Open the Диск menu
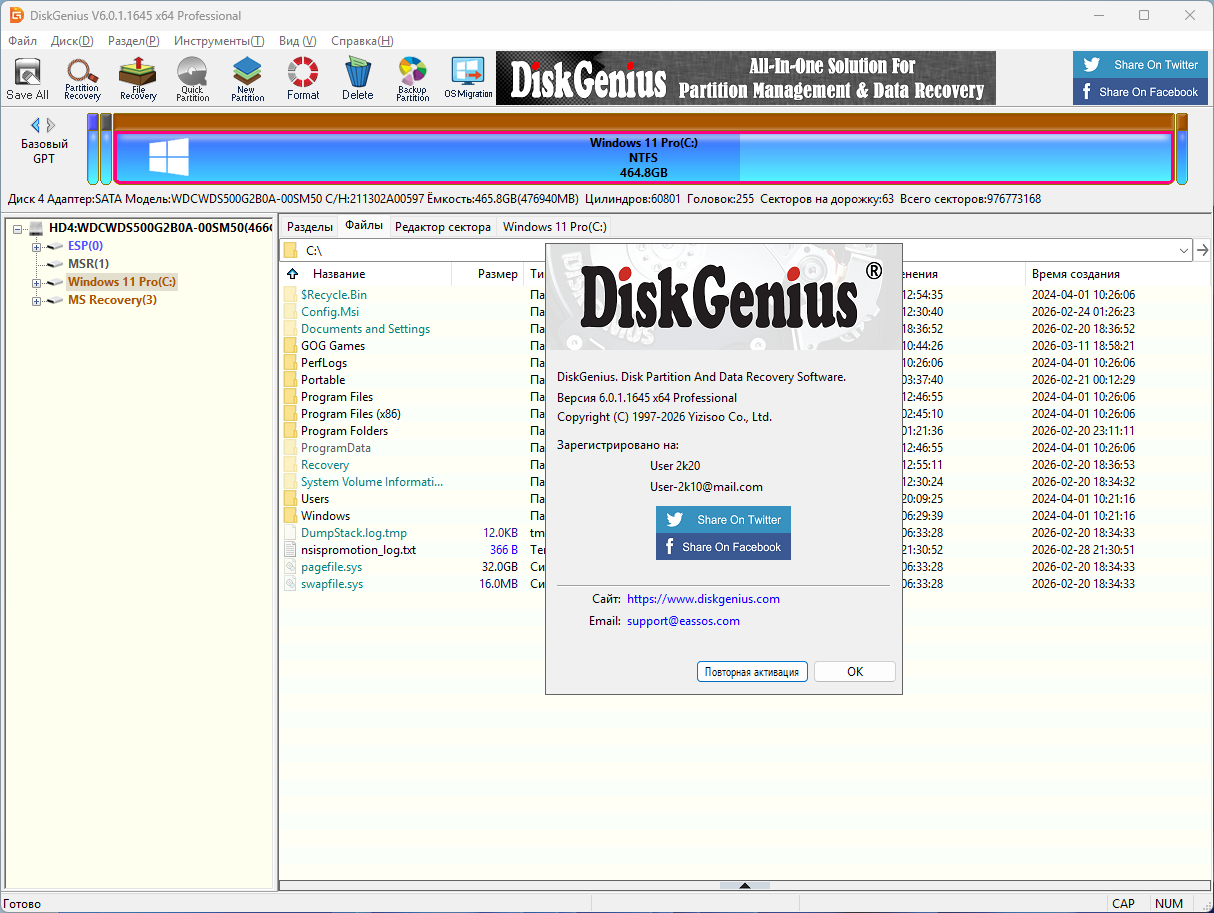 (x=72, y=41)
